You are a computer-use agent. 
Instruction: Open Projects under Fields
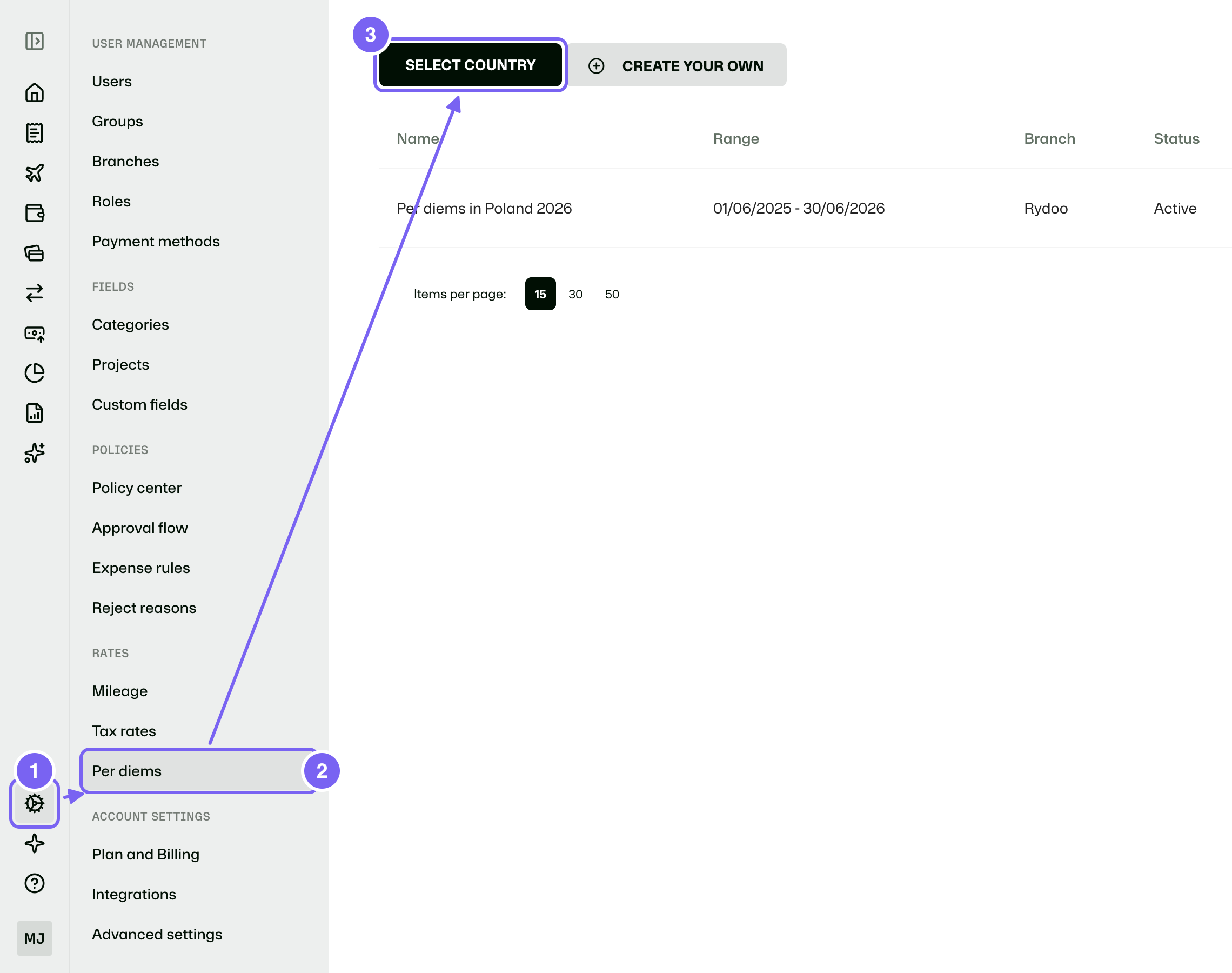pos(120,364)
